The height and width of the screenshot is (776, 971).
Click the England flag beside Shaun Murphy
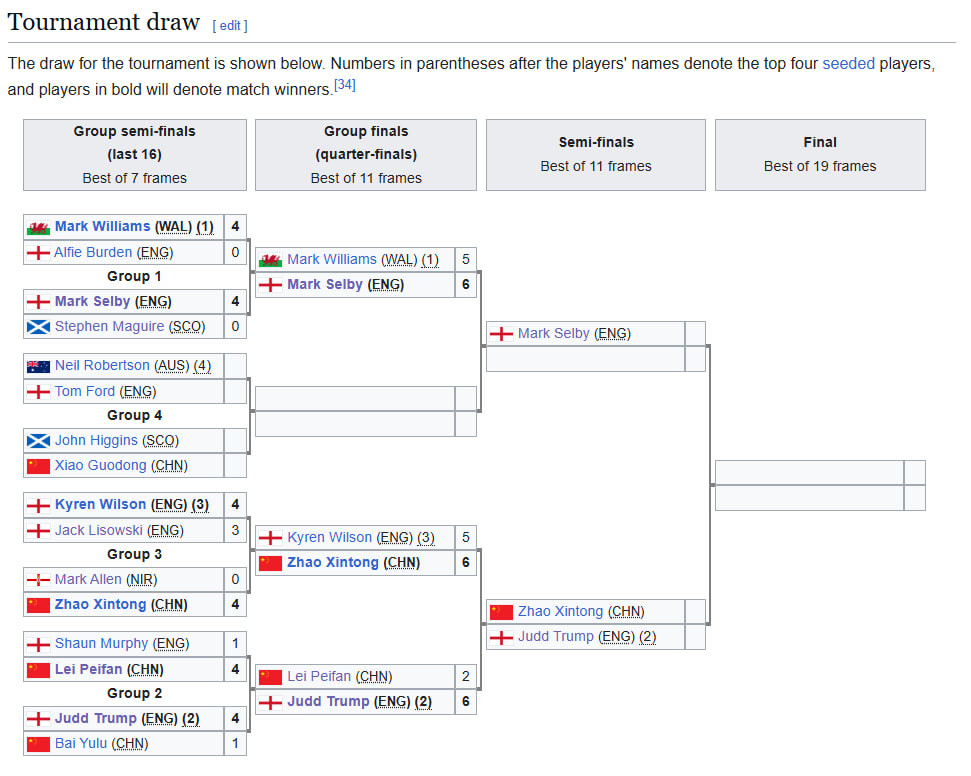(x=38, y=644)
